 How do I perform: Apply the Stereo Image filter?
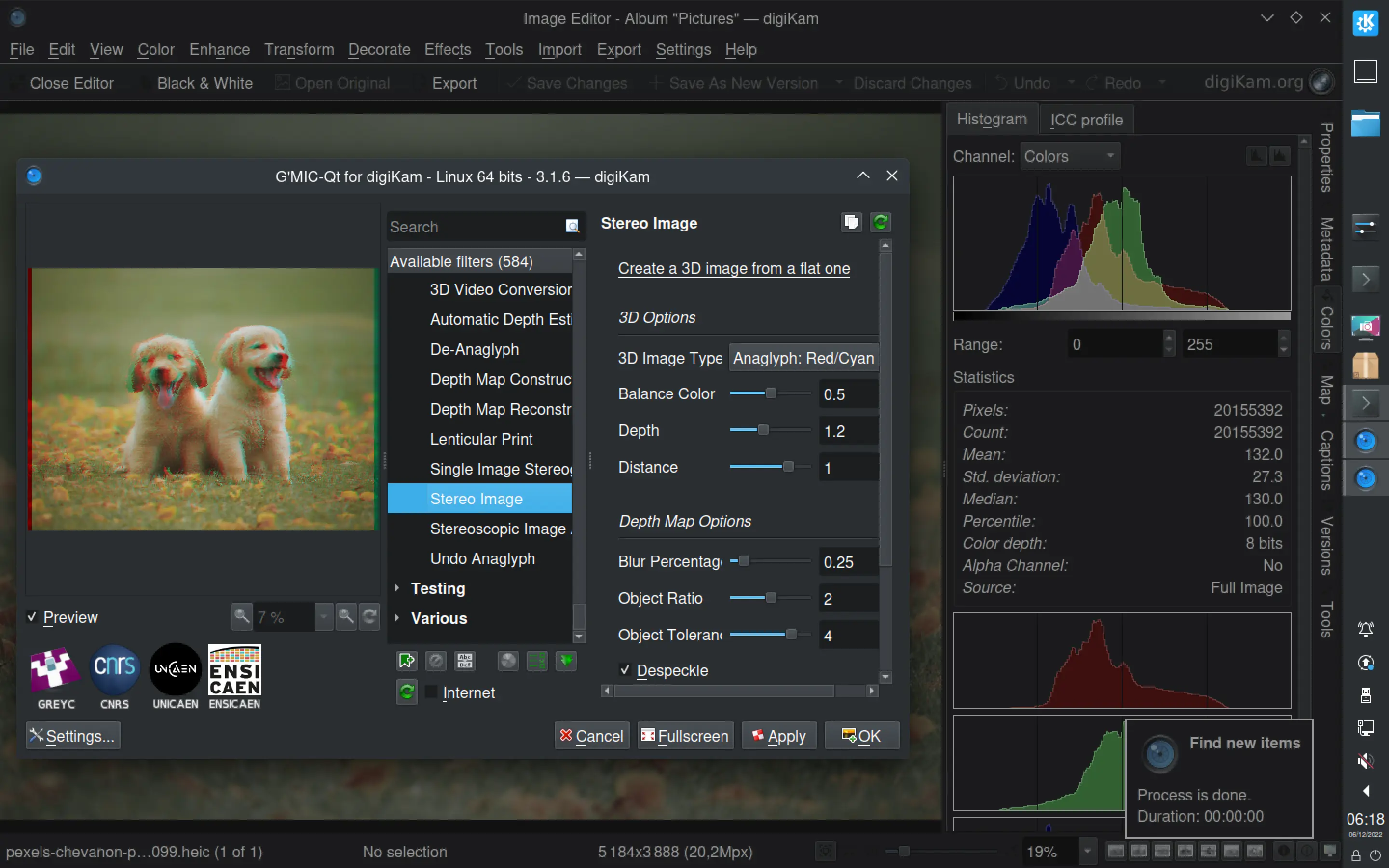coord(779,735)
